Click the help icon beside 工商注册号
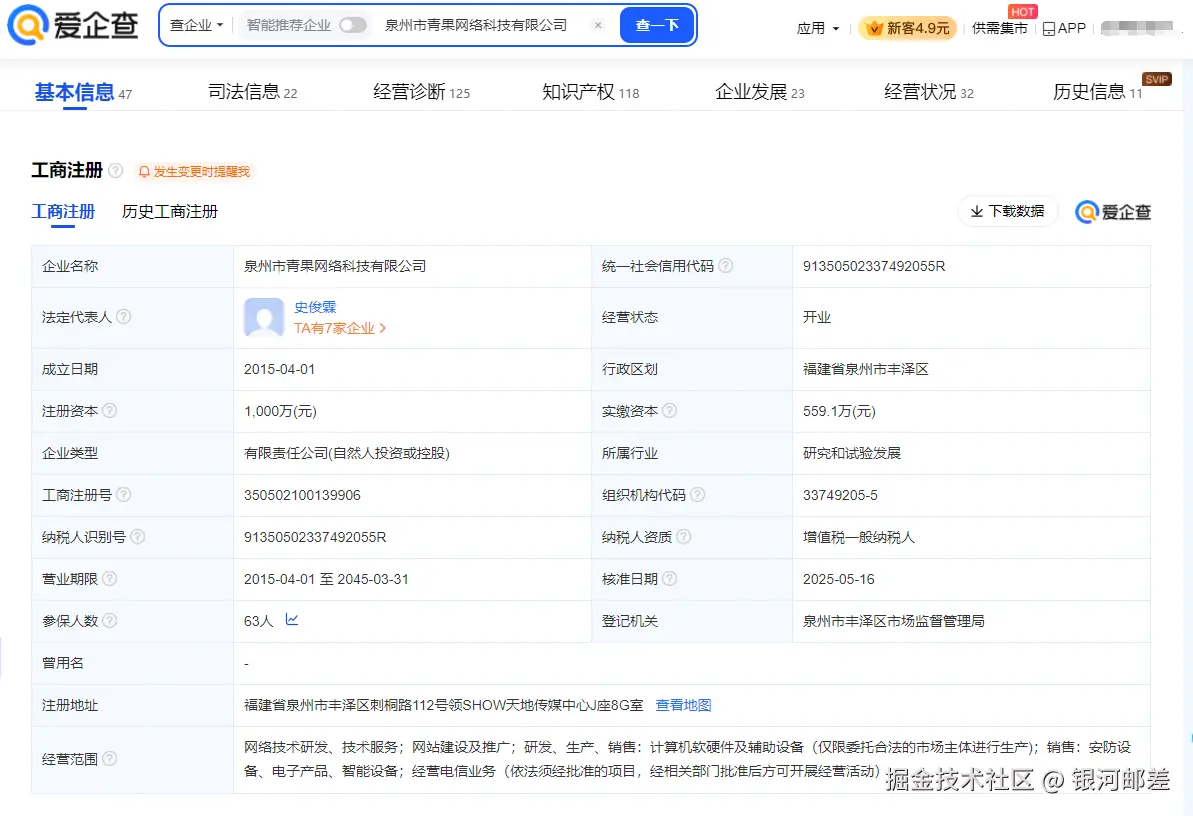This screenshot has width=1193, height=816. click(x=123, y=495)
